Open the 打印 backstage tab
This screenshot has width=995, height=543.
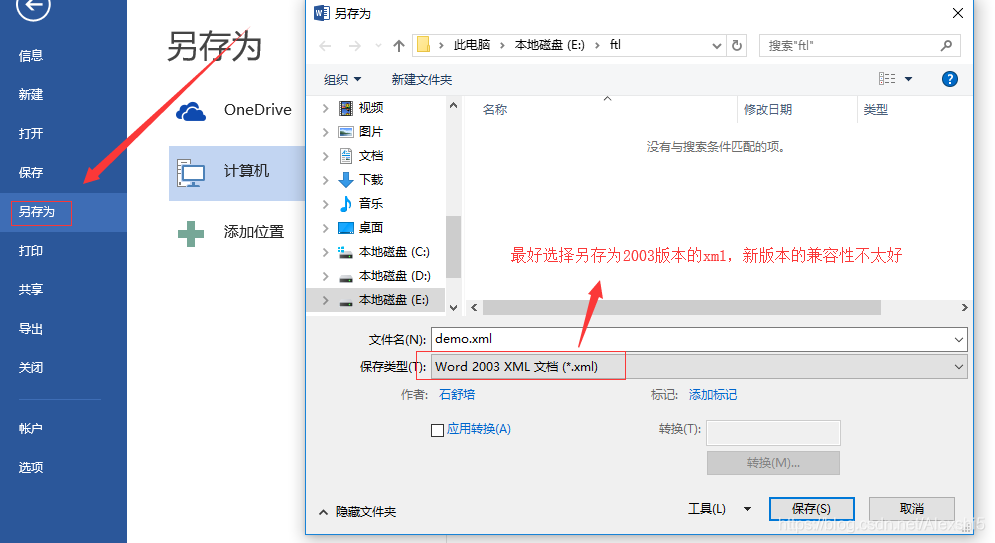30,251
